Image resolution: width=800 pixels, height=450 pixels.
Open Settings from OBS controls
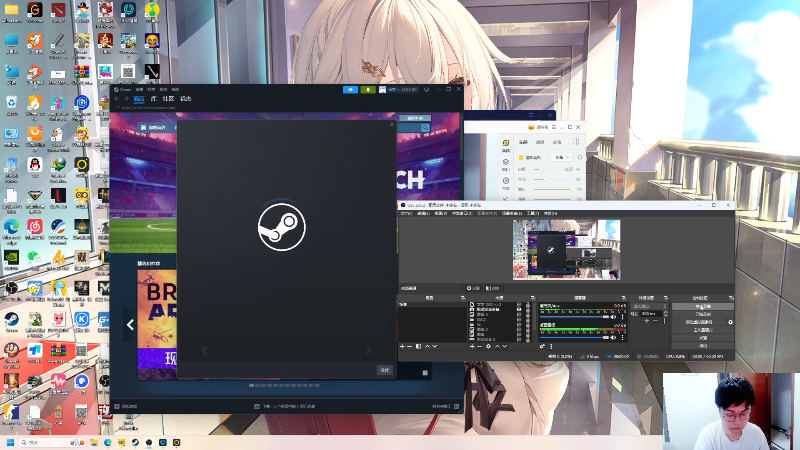[x=703, y=338]
